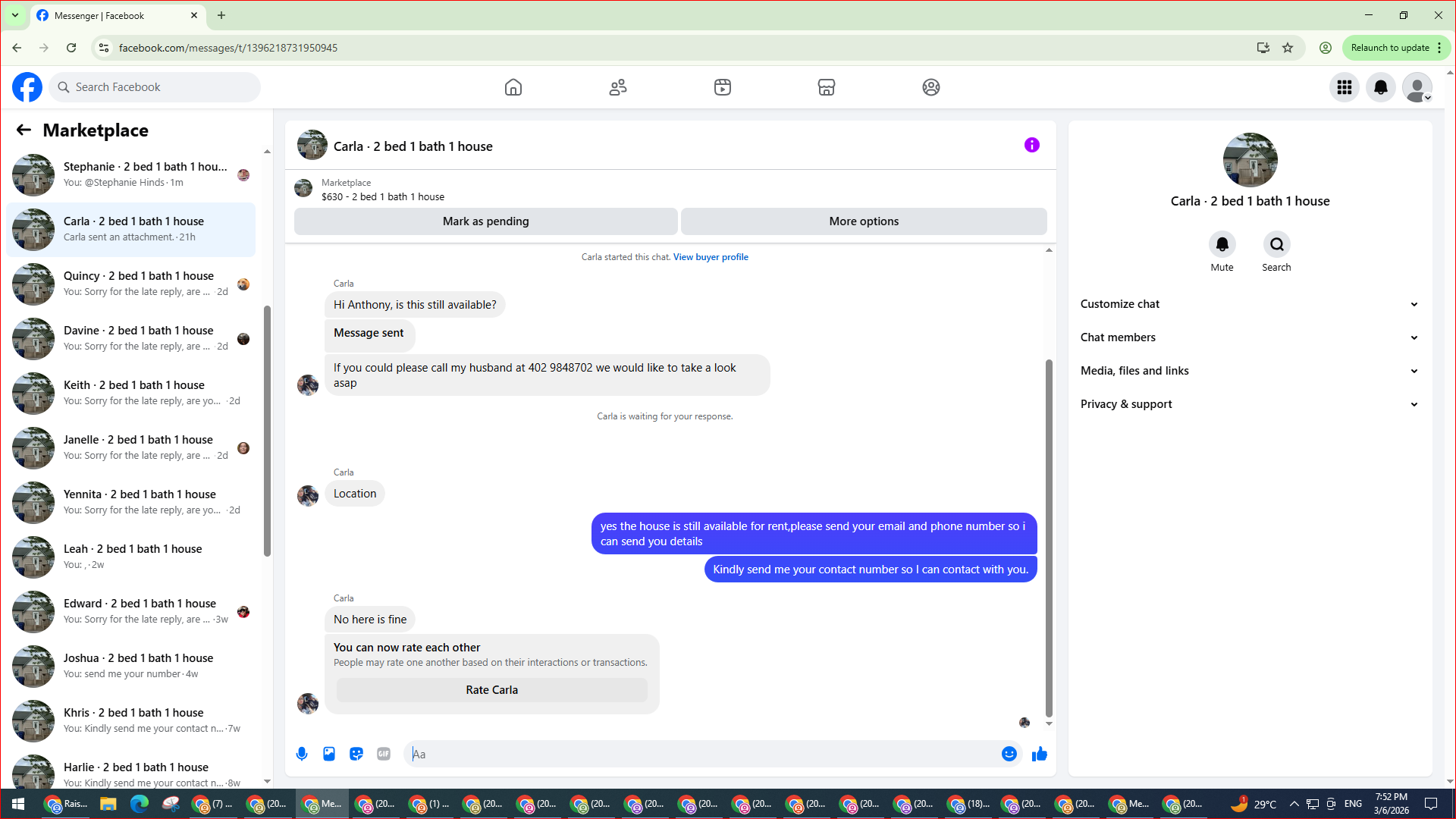Viewport: 1456px width, 819px height.
Task: Open the GIF picker icon
Action: coord(384,754)
